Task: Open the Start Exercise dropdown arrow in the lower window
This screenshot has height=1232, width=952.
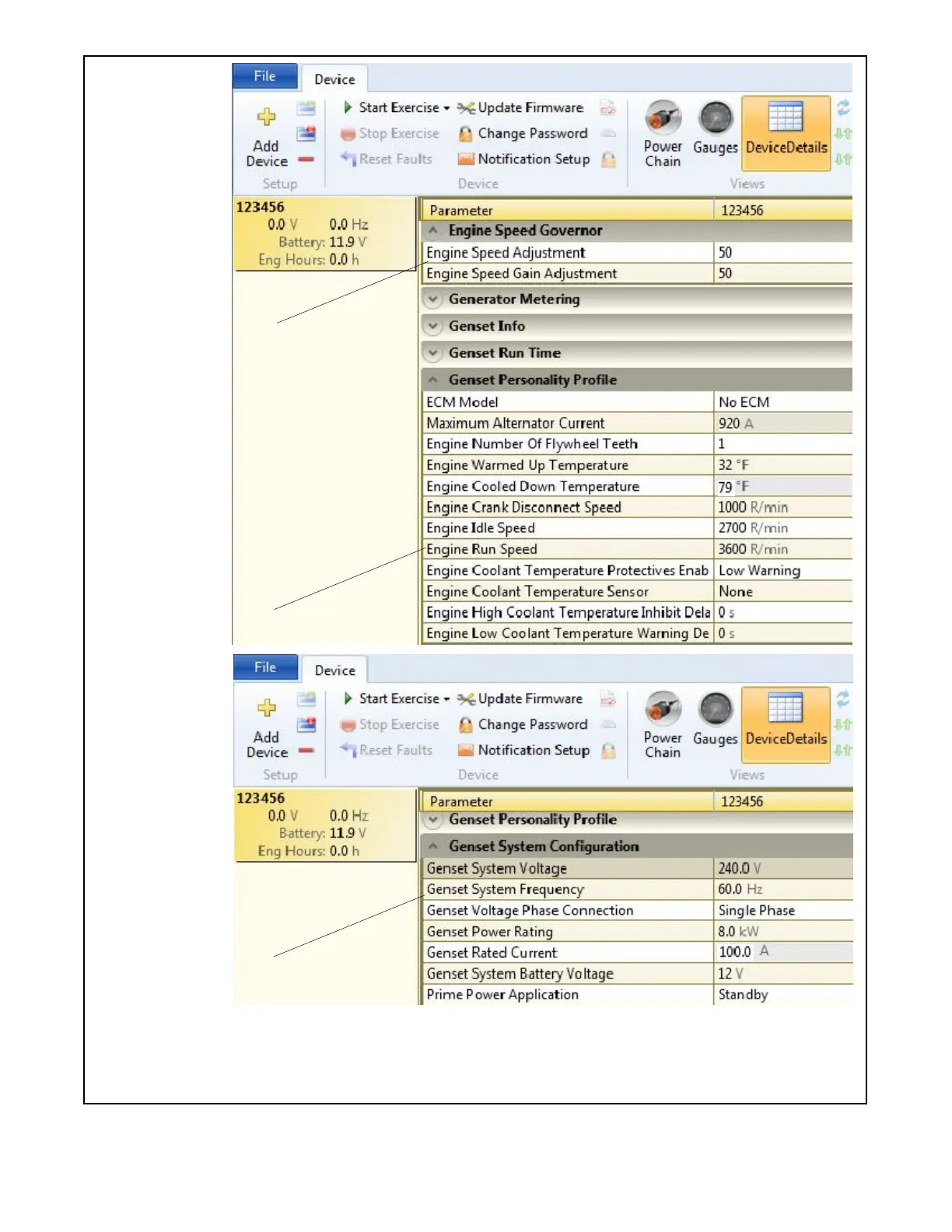Action: click(446, 699)
